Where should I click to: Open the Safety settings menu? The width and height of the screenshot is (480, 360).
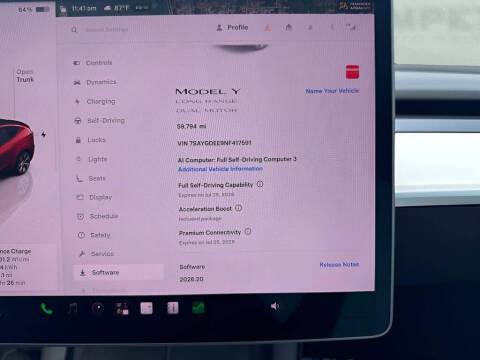click(94, 235)
